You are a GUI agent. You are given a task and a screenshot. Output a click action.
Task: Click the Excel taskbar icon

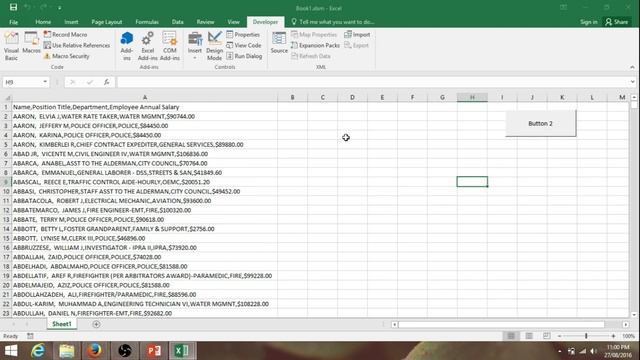[x=182, y=351]
